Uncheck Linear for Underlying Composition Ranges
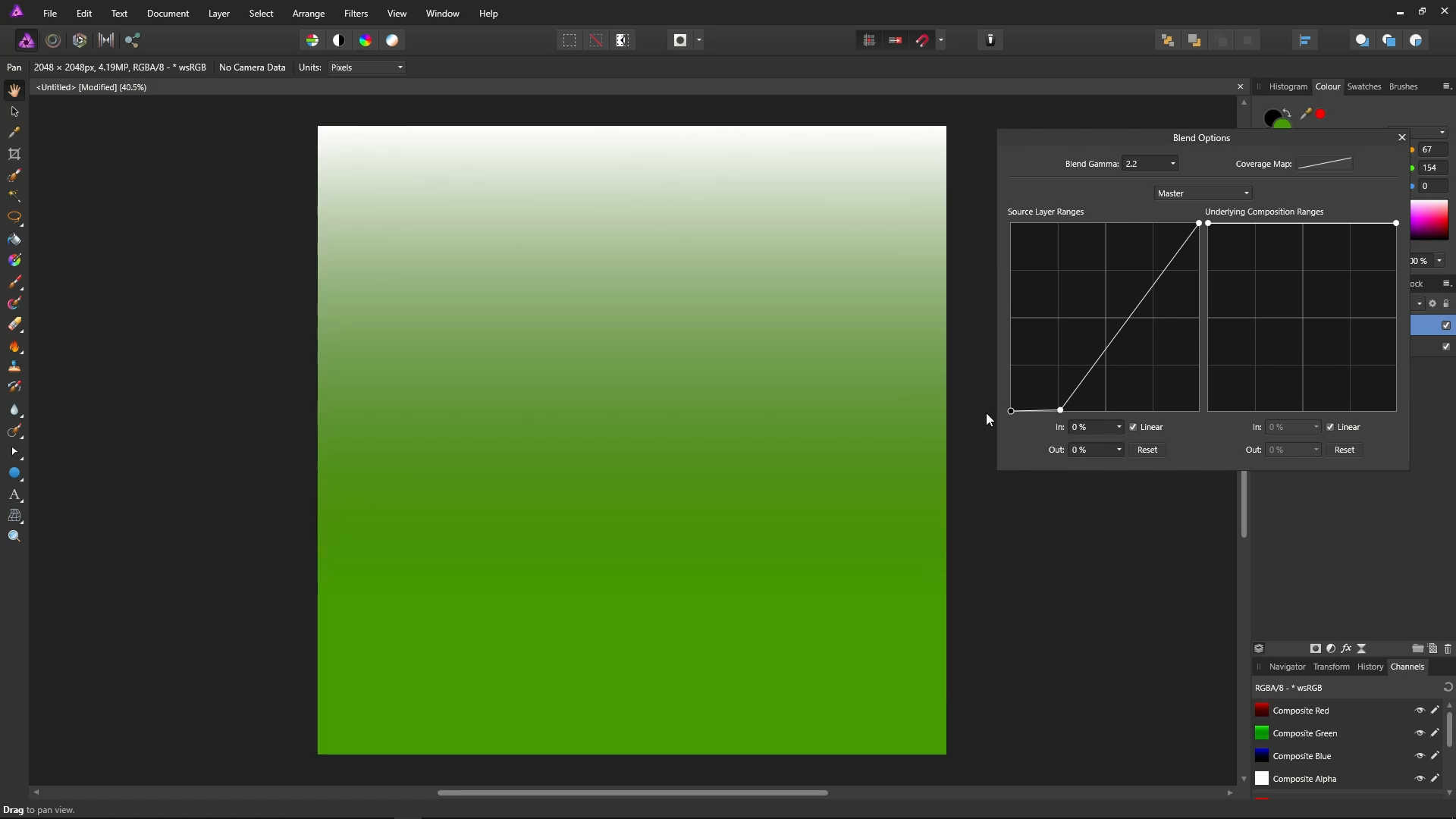This screenshot has width=1456, height=819. click(x=1330, y=427)
